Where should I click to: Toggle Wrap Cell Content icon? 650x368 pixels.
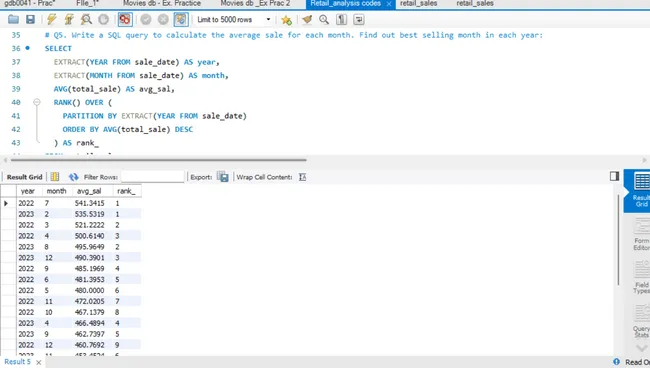click(302, 177)
